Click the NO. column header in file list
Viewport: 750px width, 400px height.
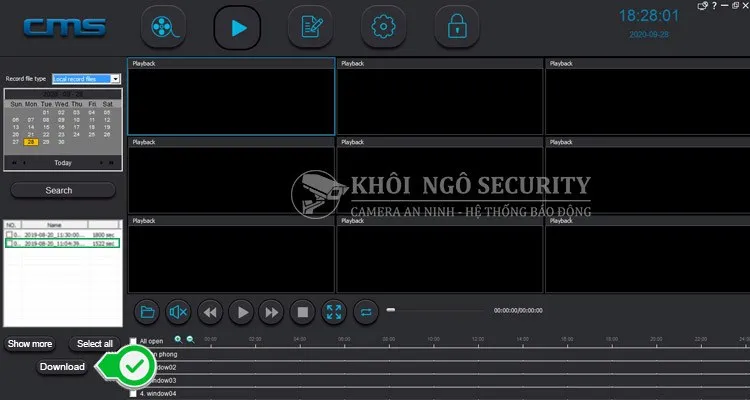[11, 224]
